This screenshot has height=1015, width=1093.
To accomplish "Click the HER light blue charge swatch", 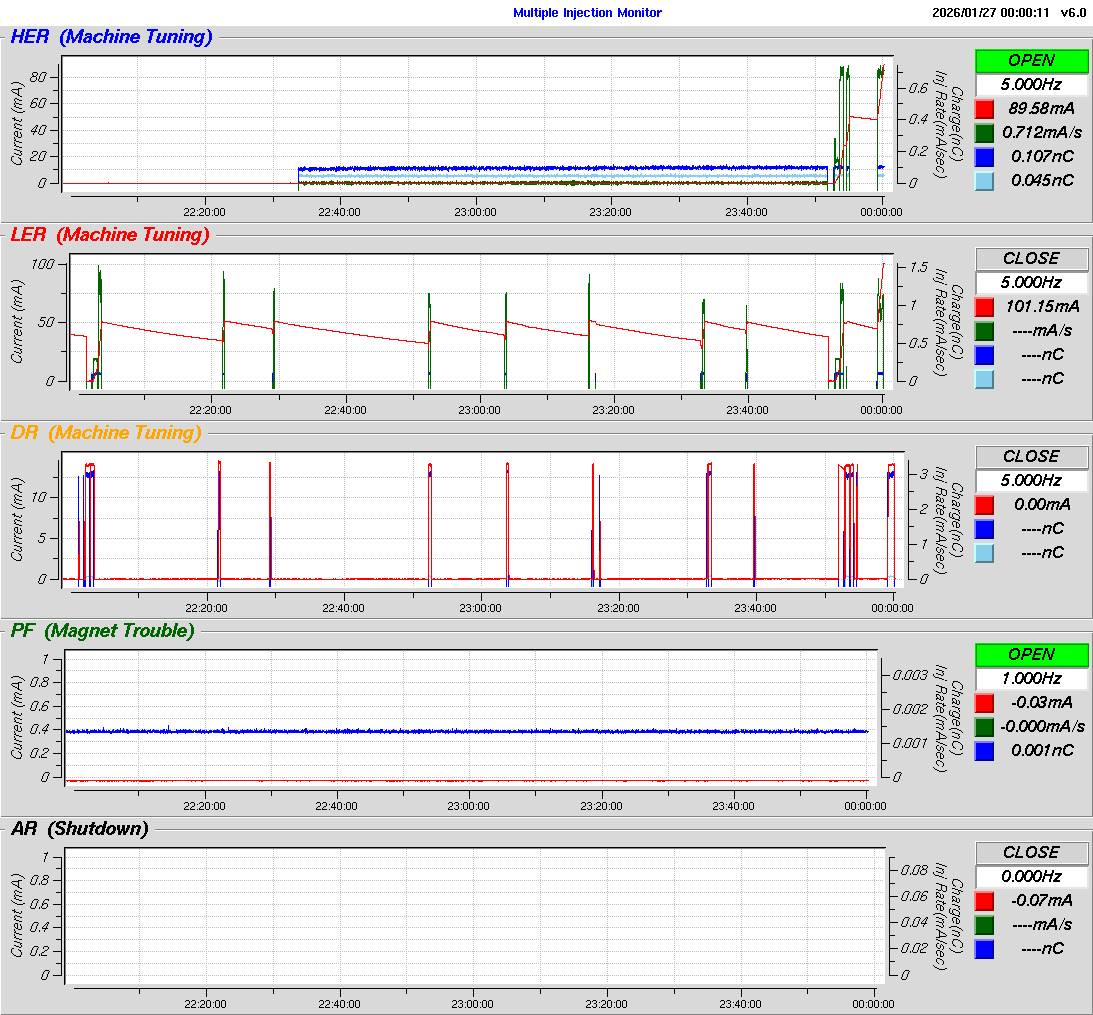I will click(x=984, y=180).
